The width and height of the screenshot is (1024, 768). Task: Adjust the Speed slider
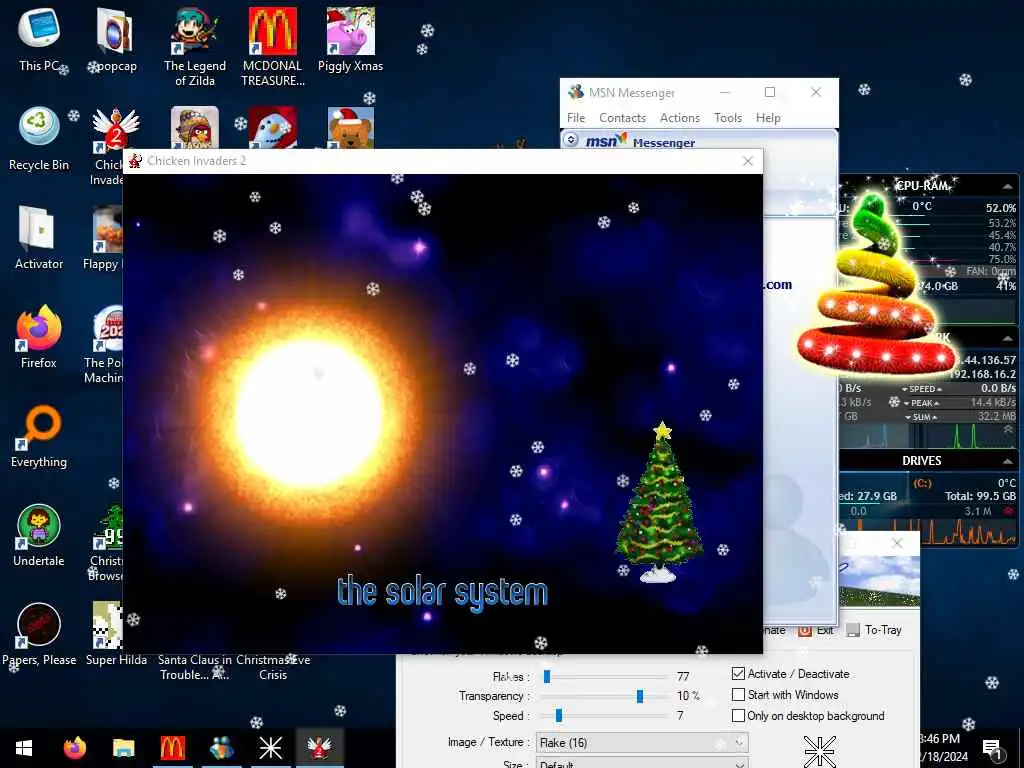pyautogui.click(x=558, y=716)
